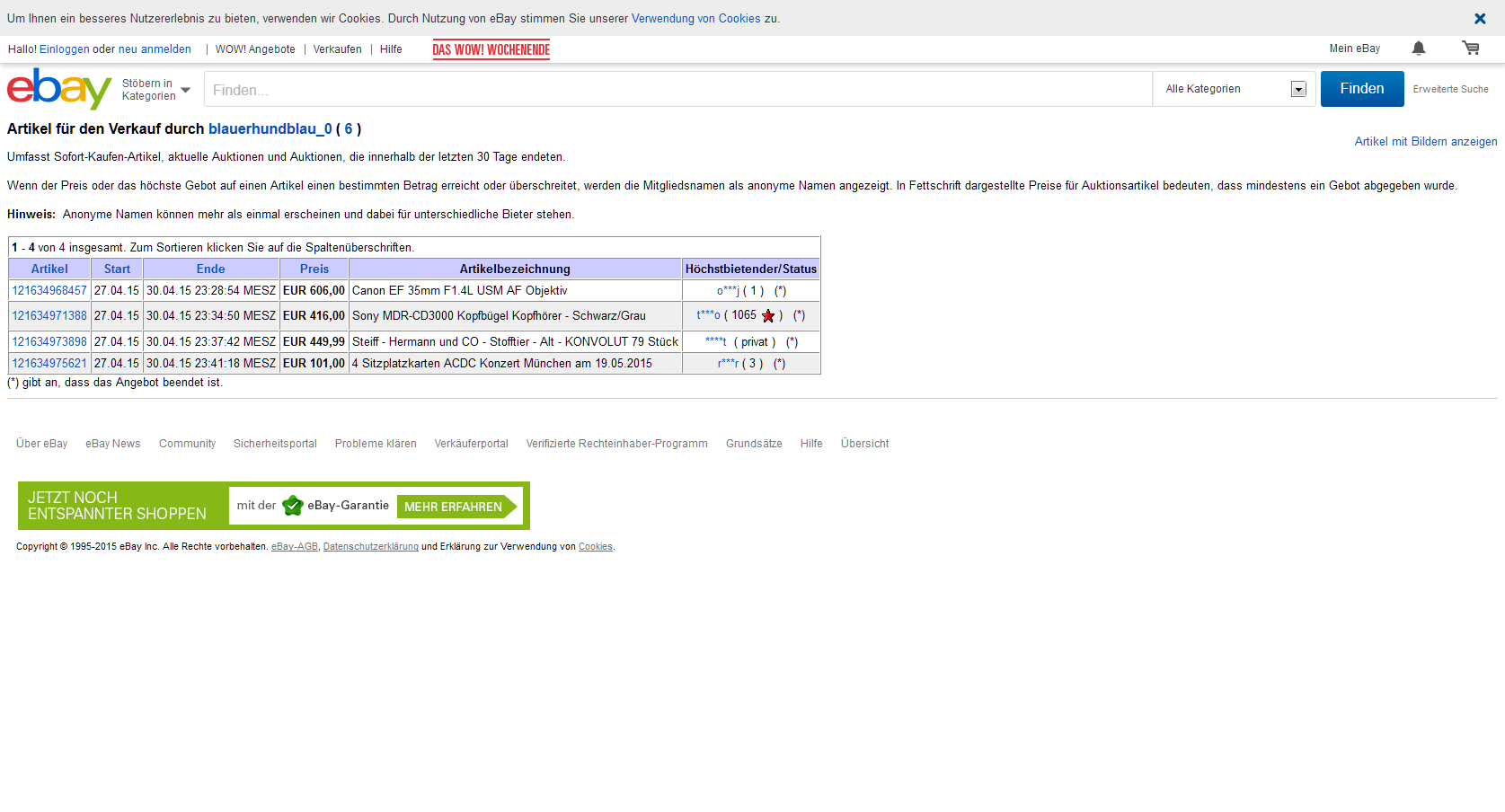Image resolution: width=1505 pixels, height=812 pixels.
Task: Click bidder o***j
Action: point(728,291)
